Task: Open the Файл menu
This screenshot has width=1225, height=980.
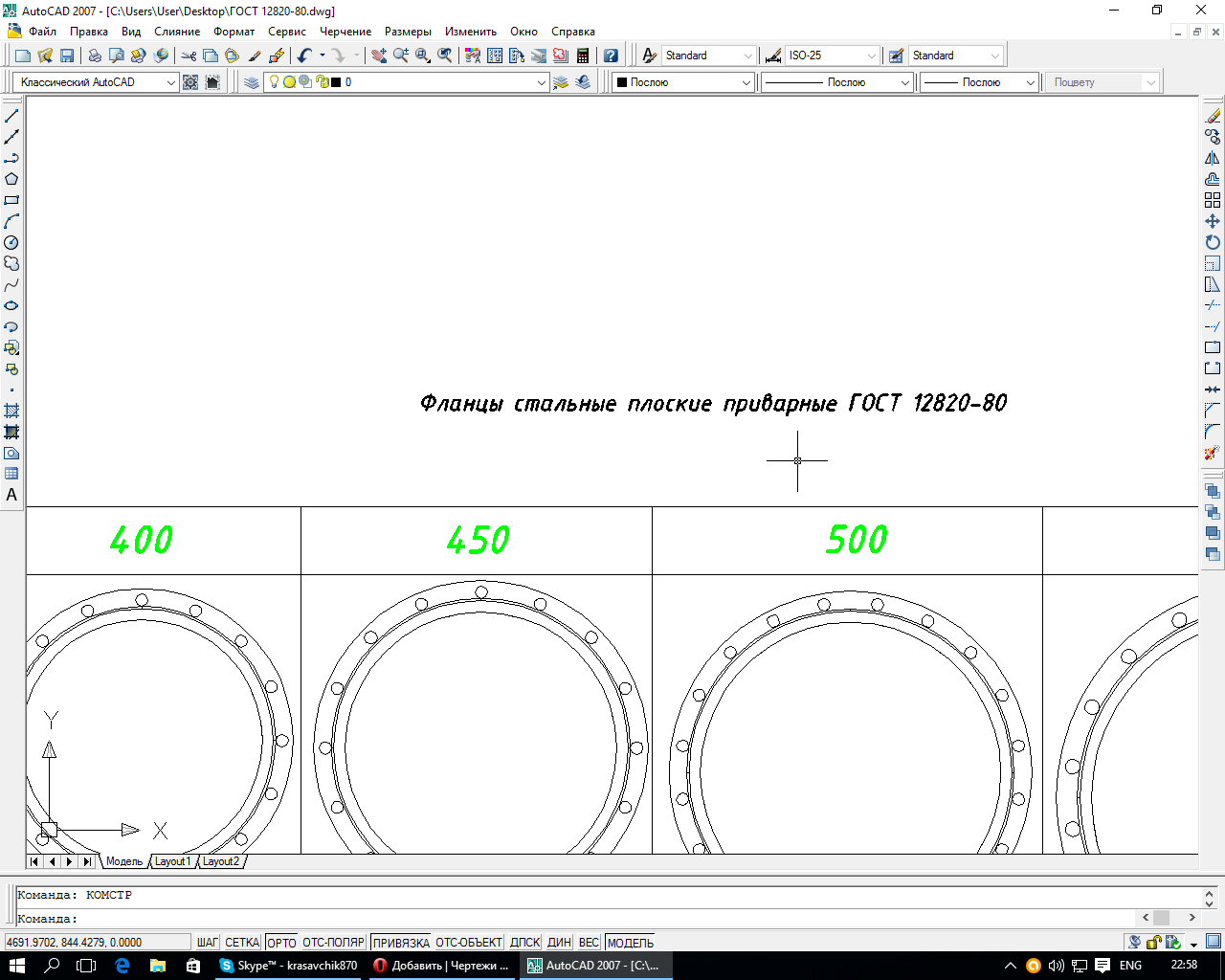Action: pyautogui.click(x=42, y=32)
